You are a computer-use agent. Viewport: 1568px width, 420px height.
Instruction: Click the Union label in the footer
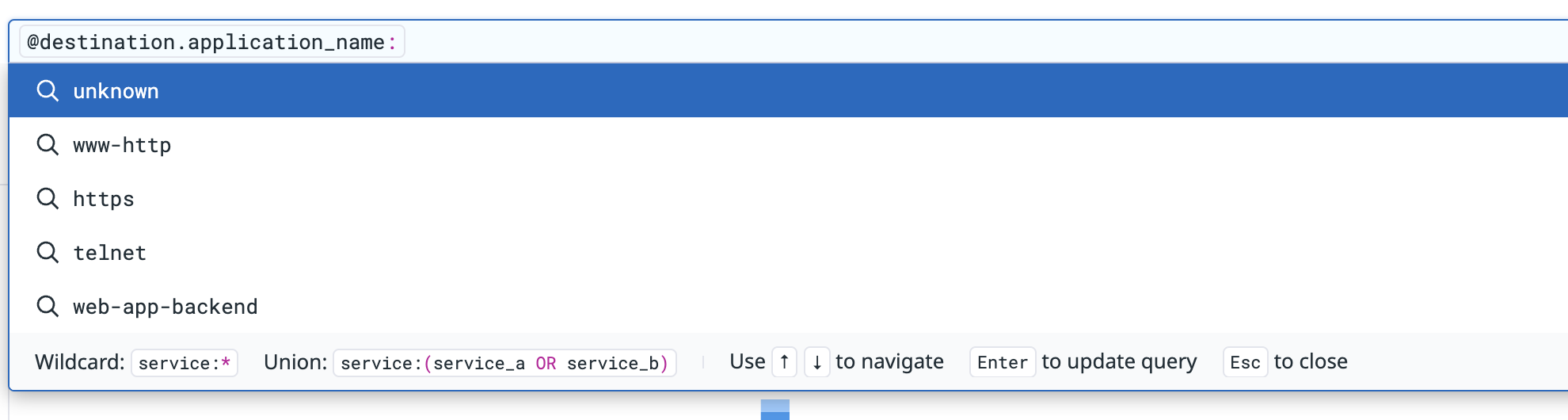pos(295,362)
